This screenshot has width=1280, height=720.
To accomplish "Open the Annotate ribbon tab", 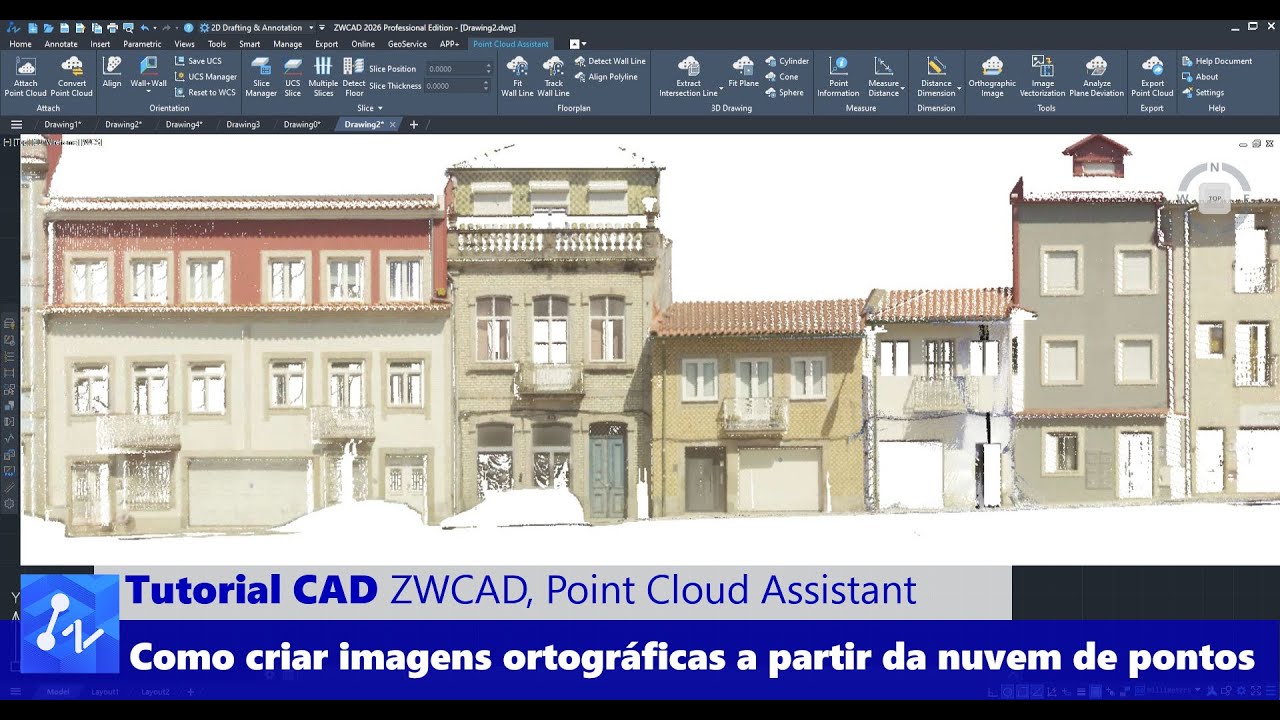I will 61,44.
